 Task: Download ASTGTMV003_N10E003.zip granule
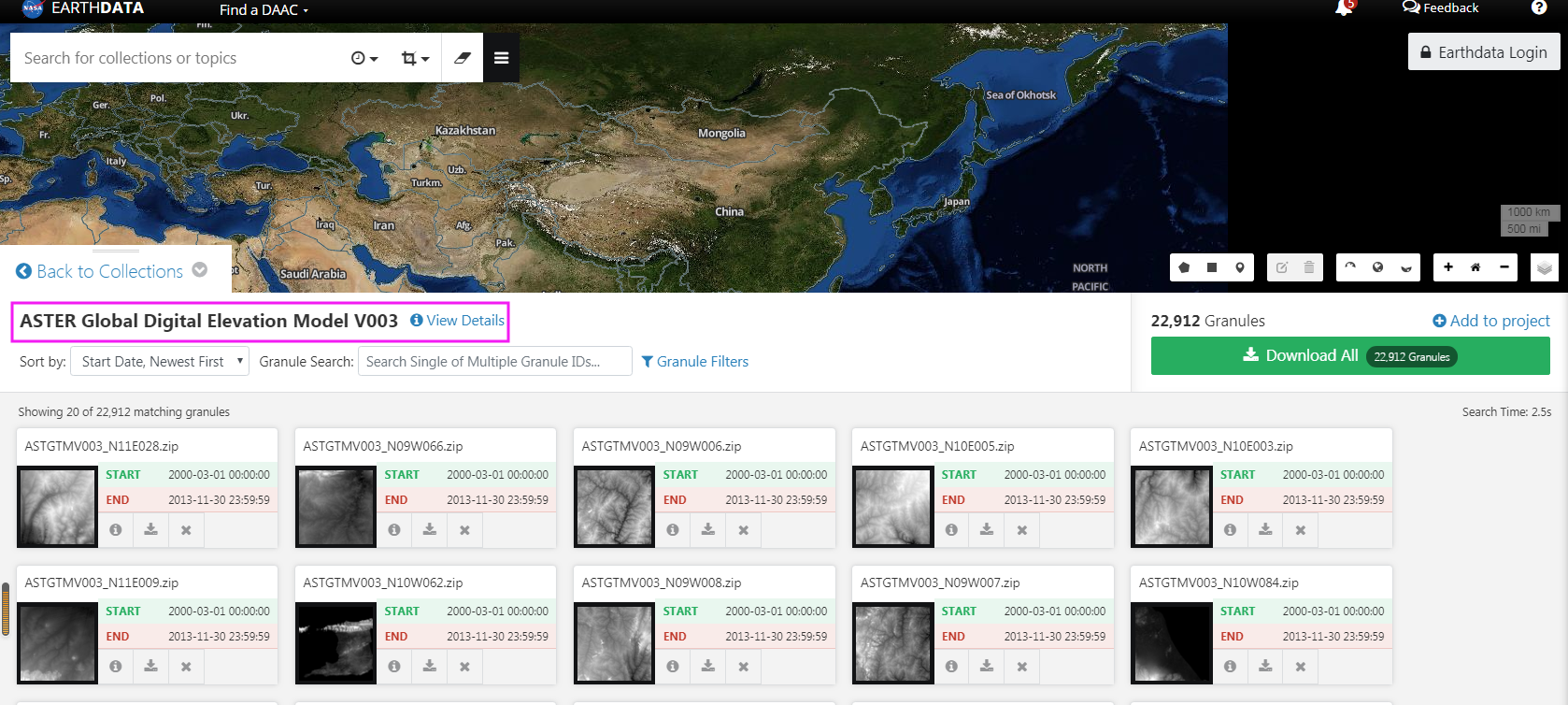click(x=1265, y=530)
